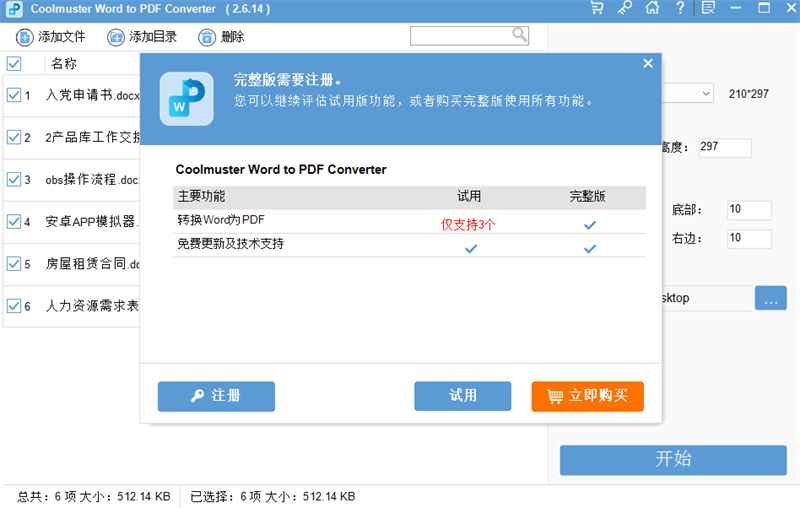Click the output path field ending sktop

click(707, 298)
